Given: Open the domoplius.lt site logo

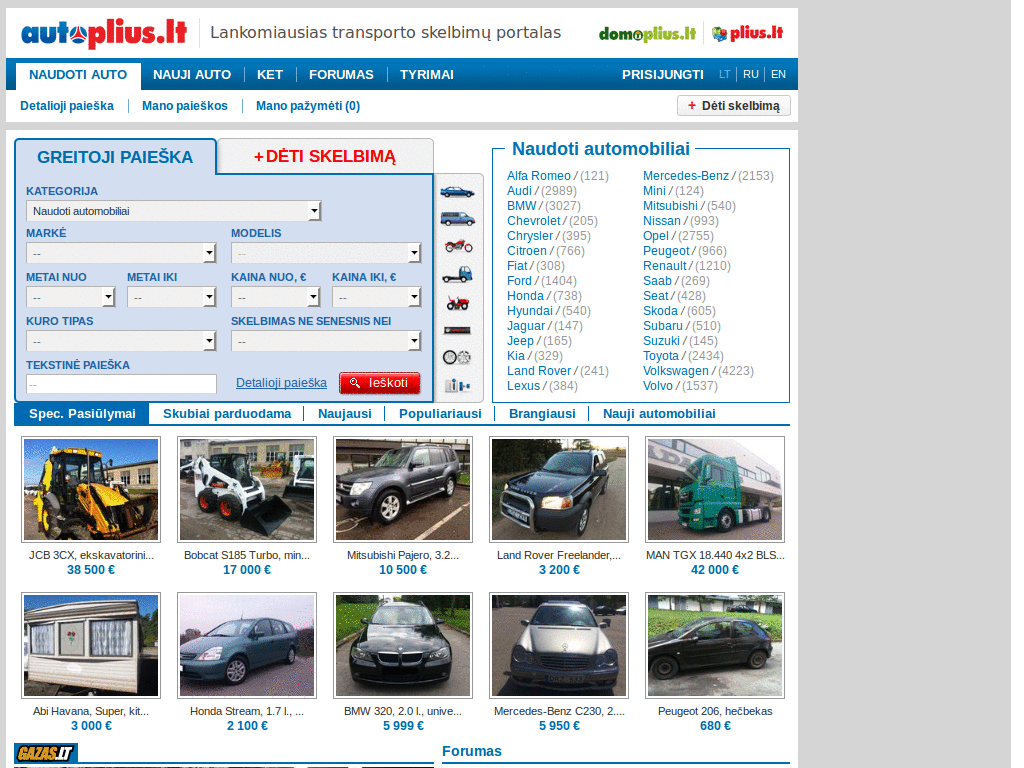Looking at the screenshot, I should (x=647, y=33).
